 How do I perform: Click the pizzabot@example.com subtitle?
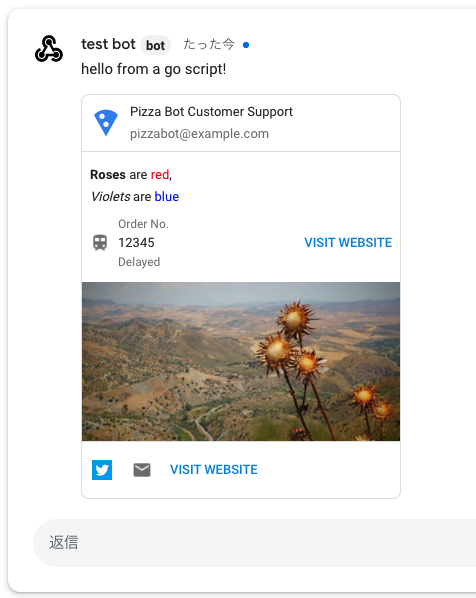click(199, 134)
